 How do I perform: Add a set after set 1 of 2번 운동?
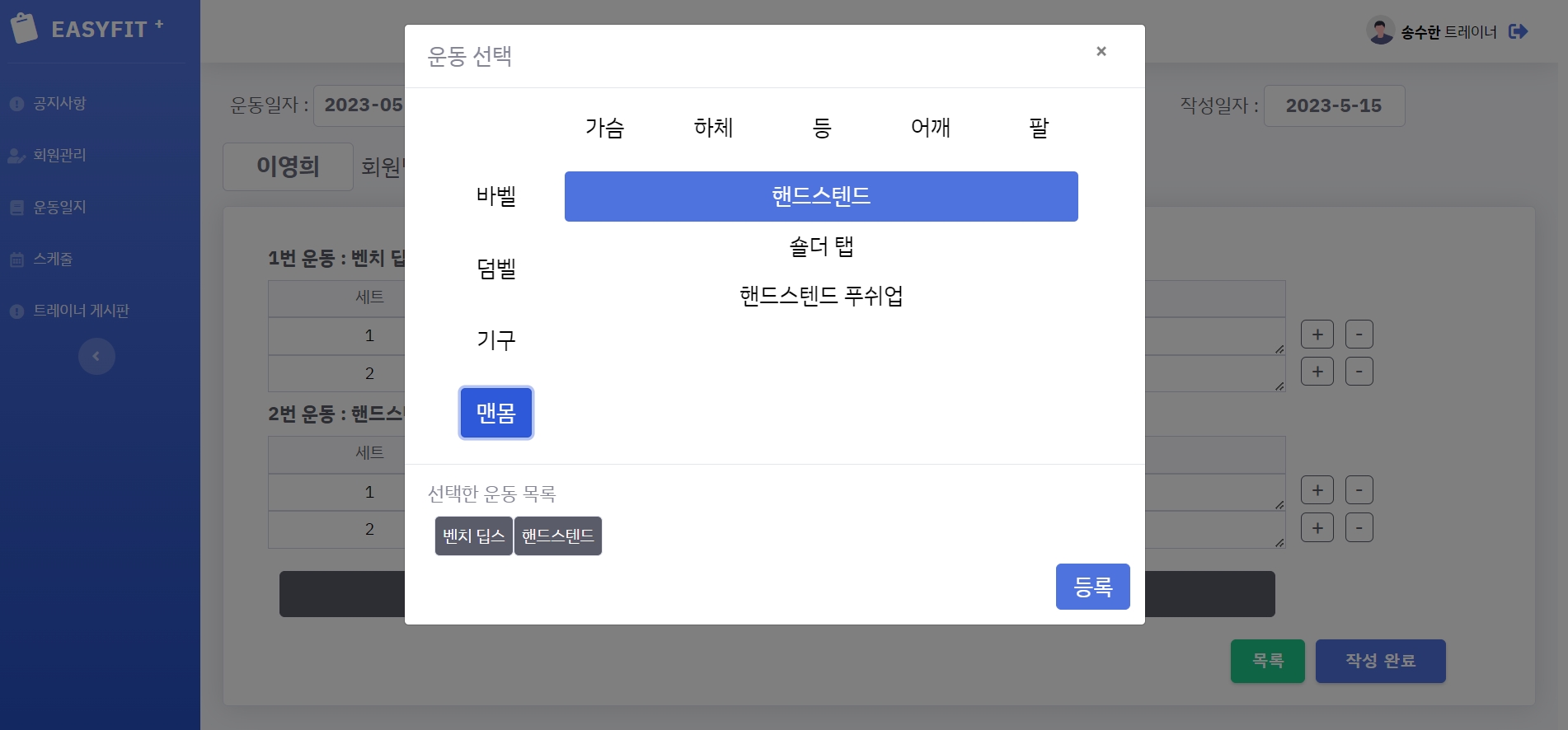click(x=1317, y=490)
